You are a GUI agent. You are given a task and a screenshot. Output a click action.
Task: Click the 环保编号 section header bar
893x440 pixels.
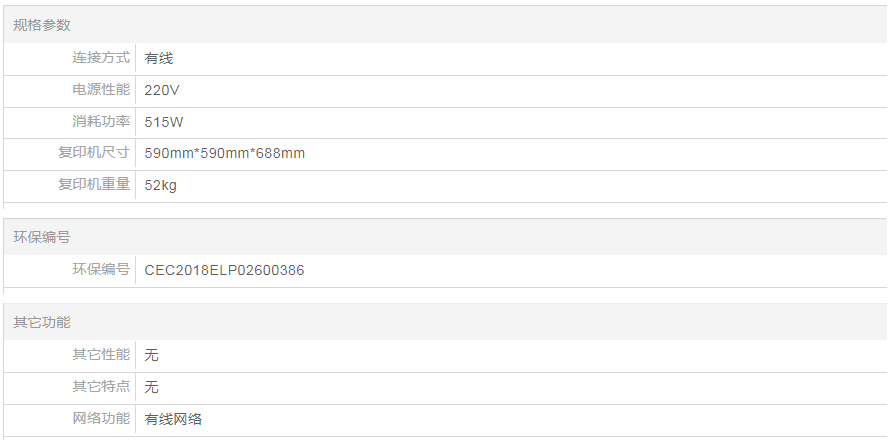(42, 237)
